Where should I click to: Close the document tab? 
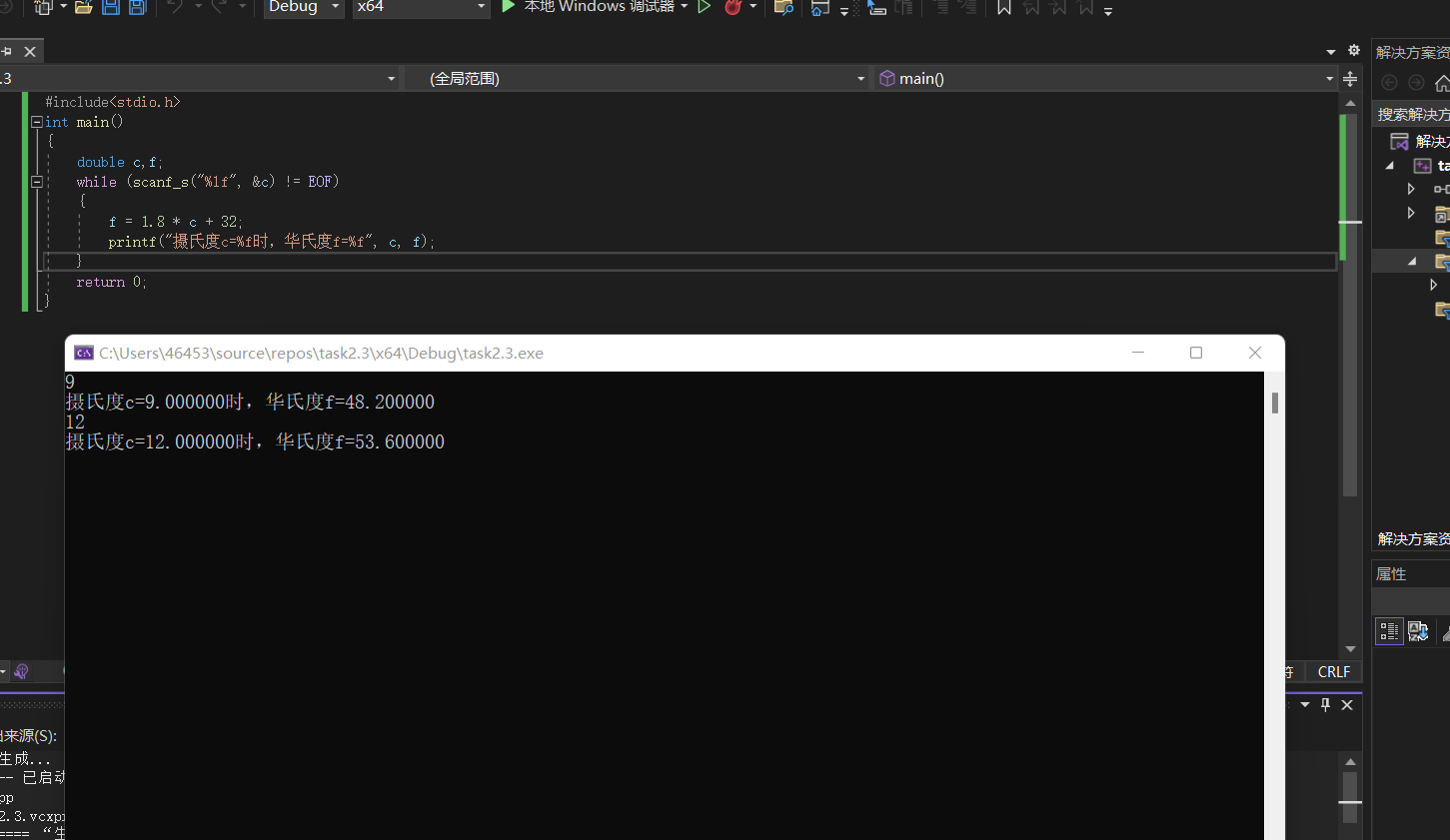[30, 52]
